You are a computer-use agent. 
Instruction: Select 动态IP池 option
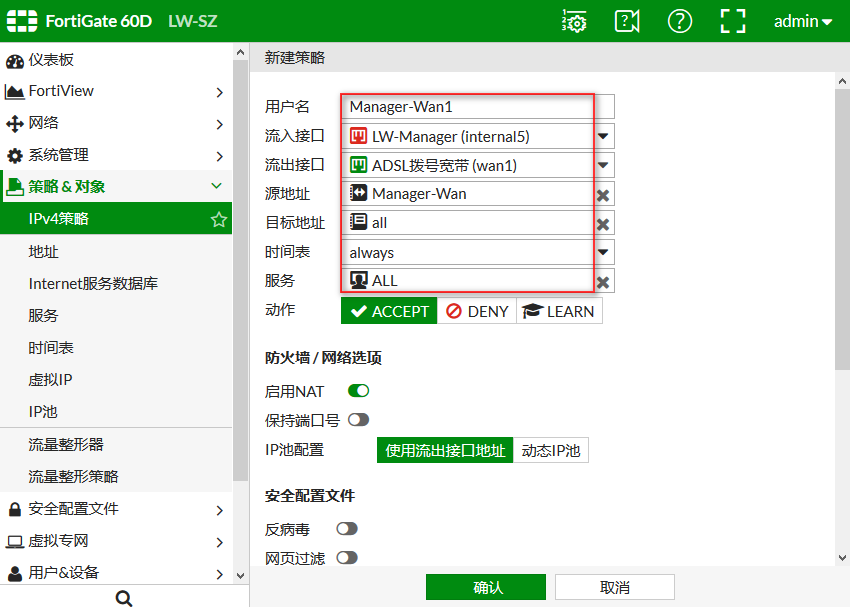coord(551,450)
